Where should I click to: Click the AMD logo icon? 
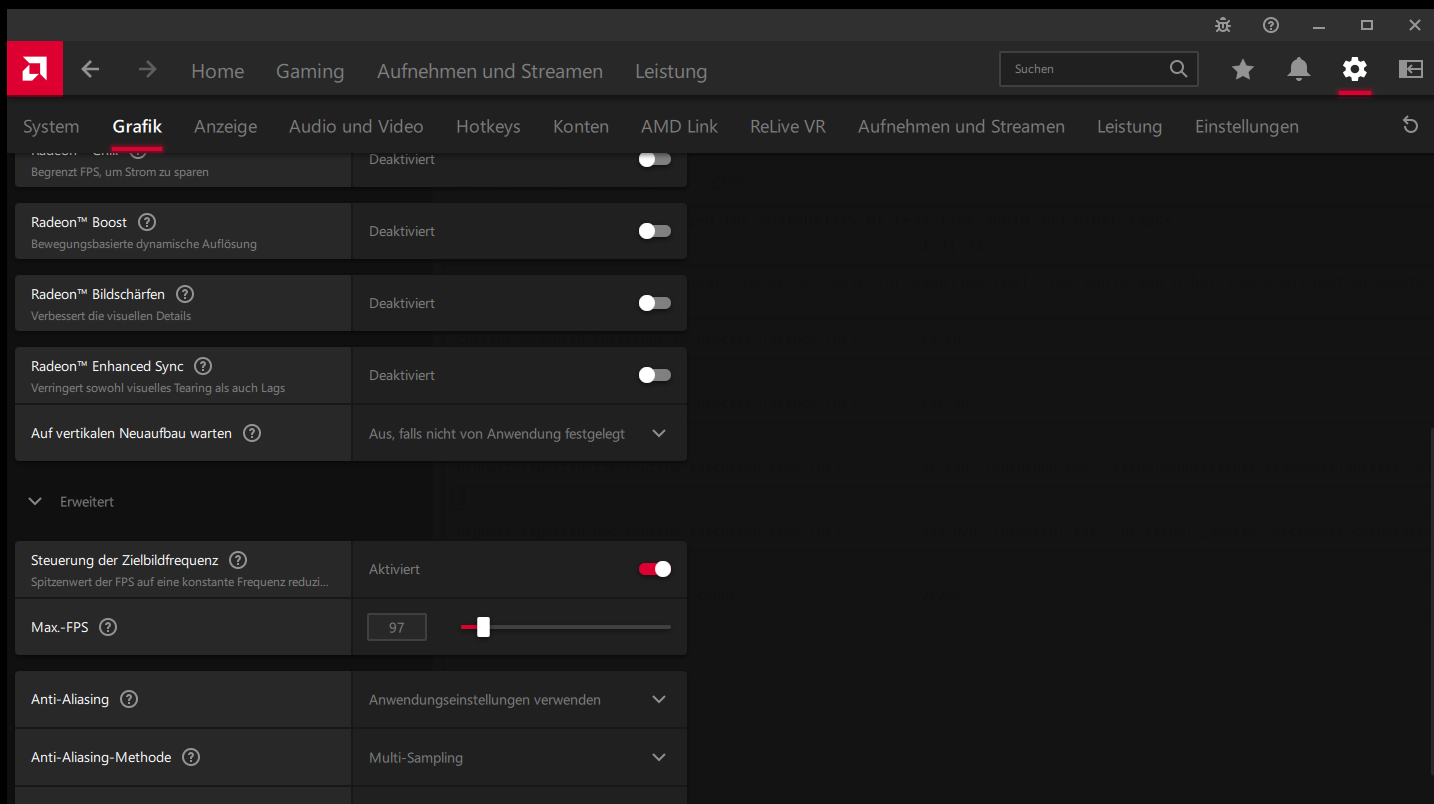coord(35,69)
